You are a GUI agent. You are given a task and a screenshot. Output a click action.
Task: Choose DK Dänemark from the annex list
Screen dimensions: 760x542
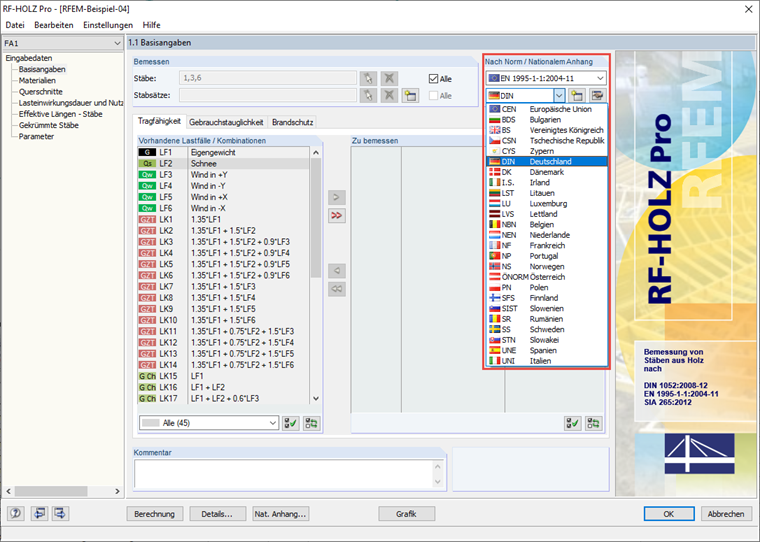coord(547,172)
